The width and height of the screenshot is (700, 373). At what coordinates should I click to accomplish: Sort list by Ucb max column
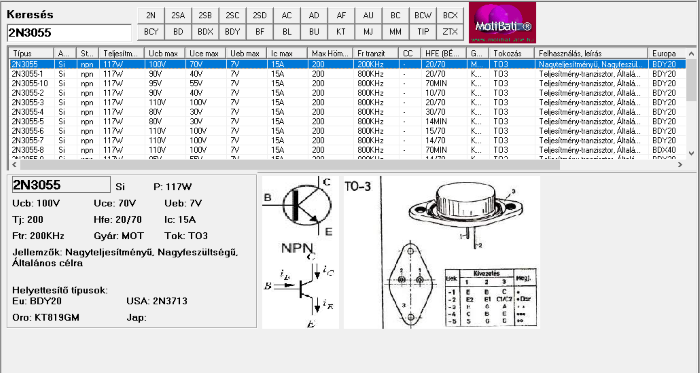pos(165,54)
